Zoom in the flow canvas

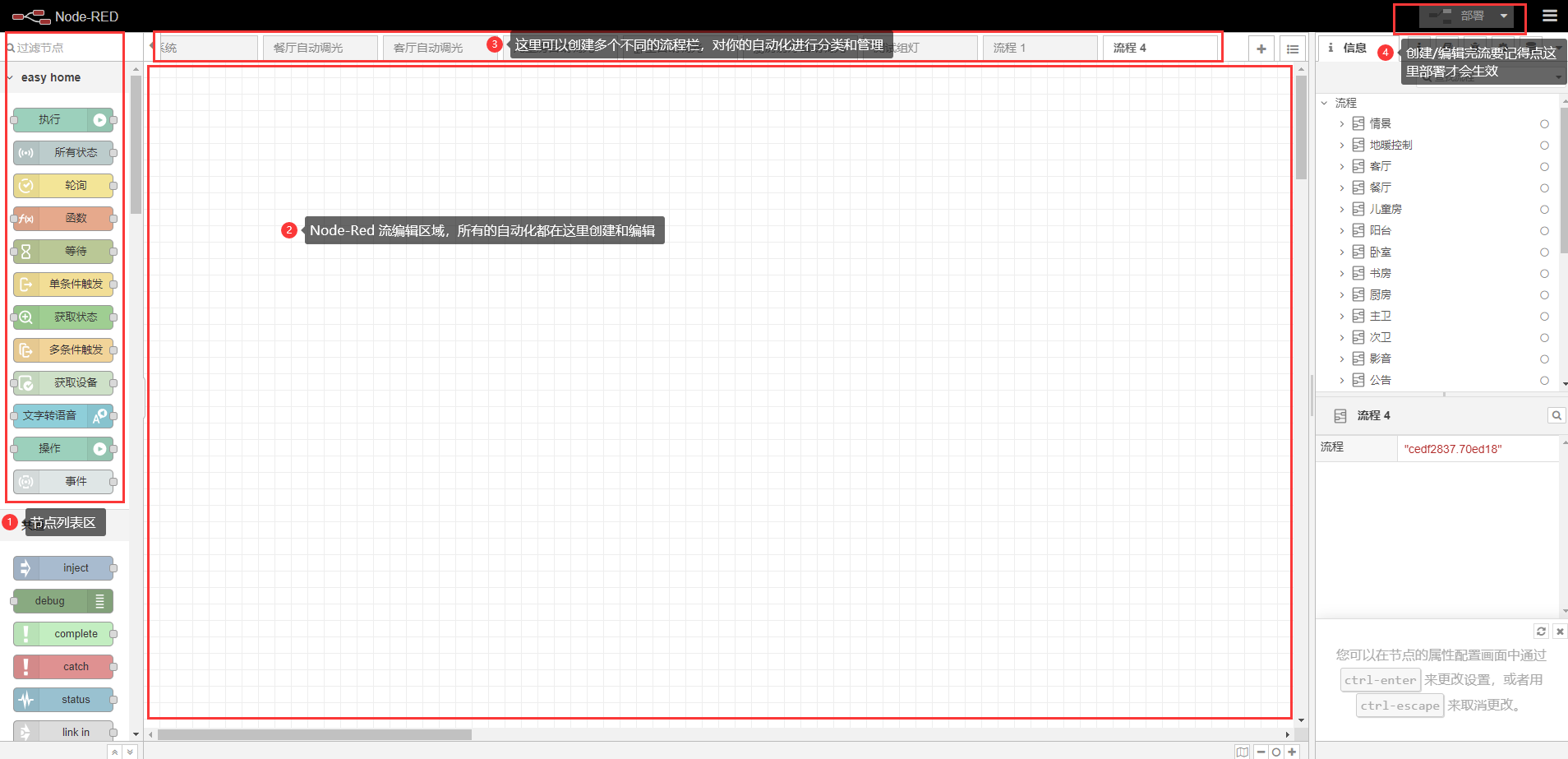tap(1292, 752)
